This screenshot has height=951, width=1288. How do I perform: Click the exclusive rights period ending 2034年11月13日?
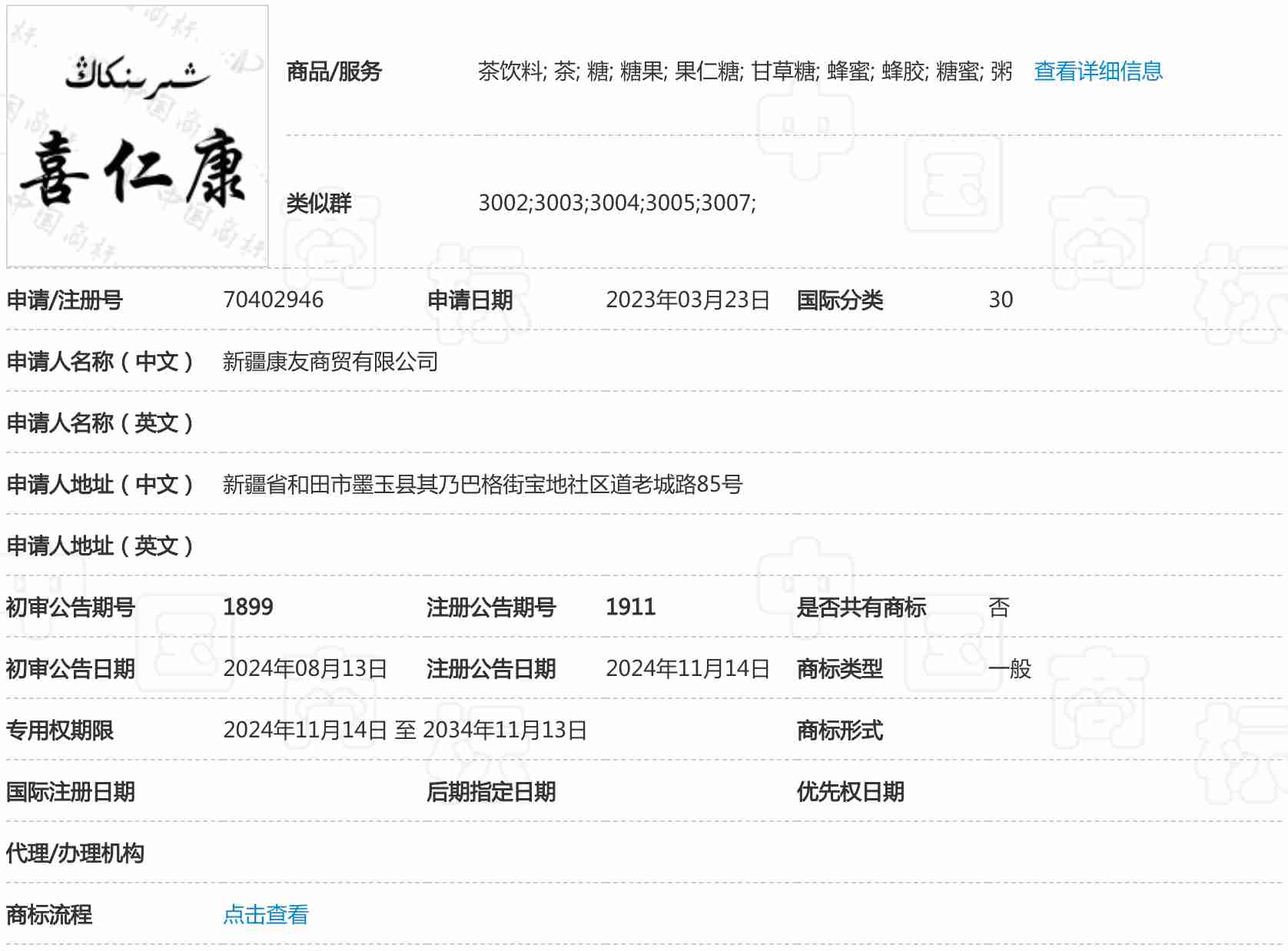(405, 730)
